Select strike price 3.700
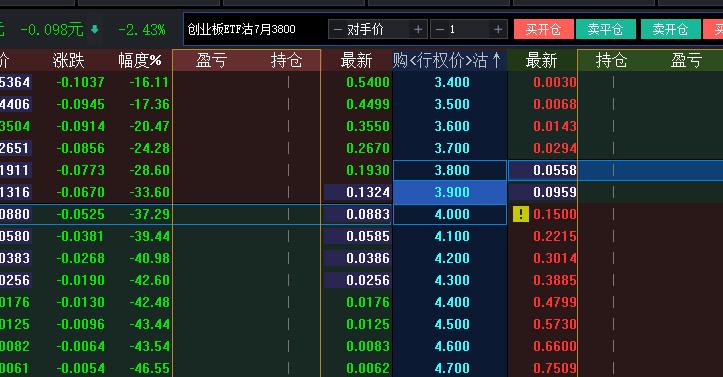723x377 pixels. [x=452, y=148]
